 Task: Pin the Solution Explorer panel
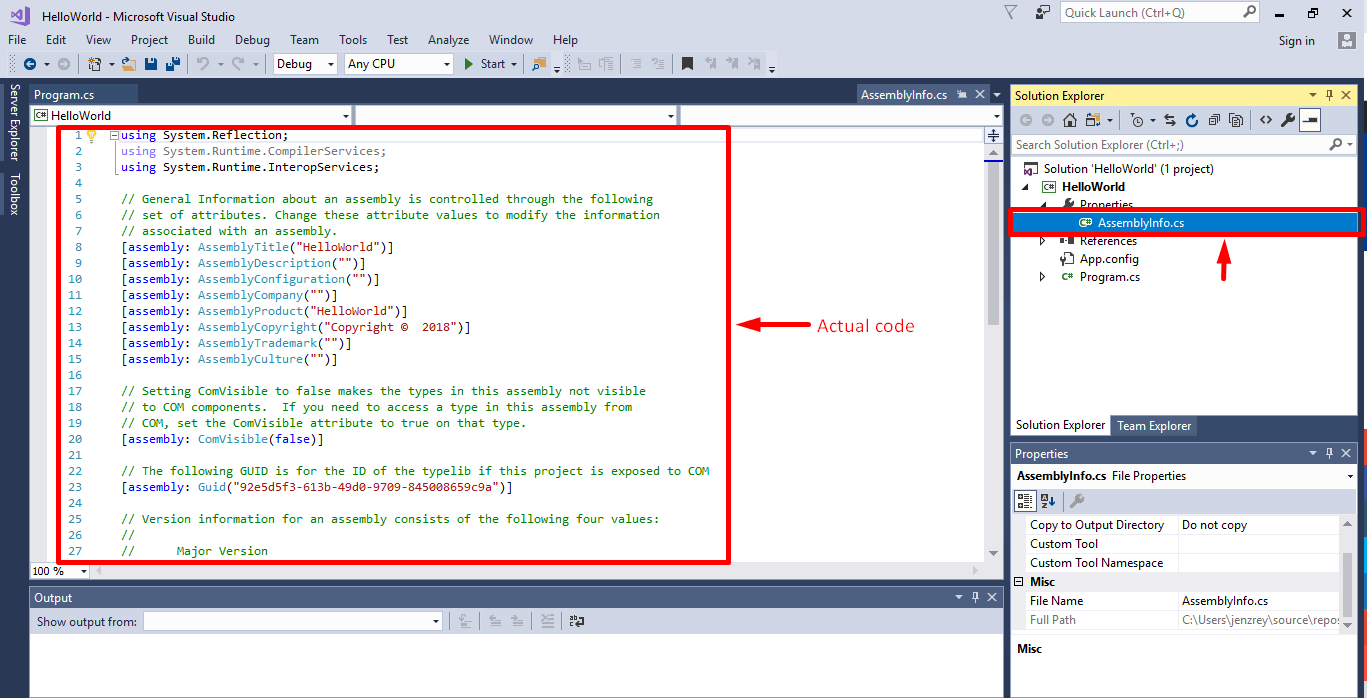pyautogui.click(x=1329, y=95)
